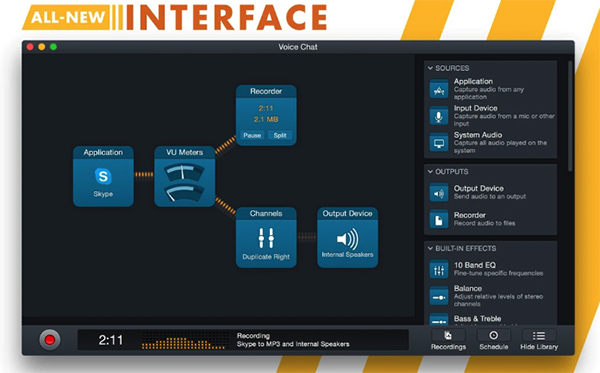Stop recording with the red record button
600x373 pixels.
pos(50,340)
